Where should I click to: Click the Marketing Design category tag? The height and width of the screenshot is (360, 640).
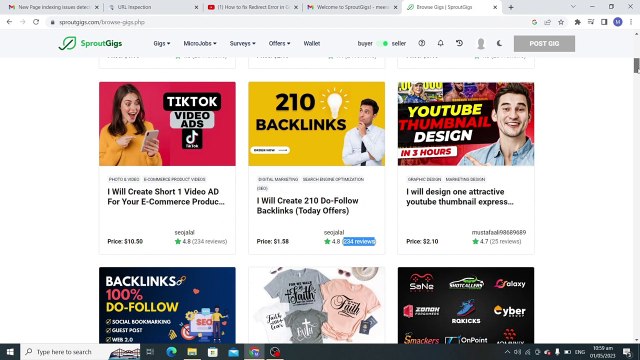pyautogui.click(x=465, y=179)
